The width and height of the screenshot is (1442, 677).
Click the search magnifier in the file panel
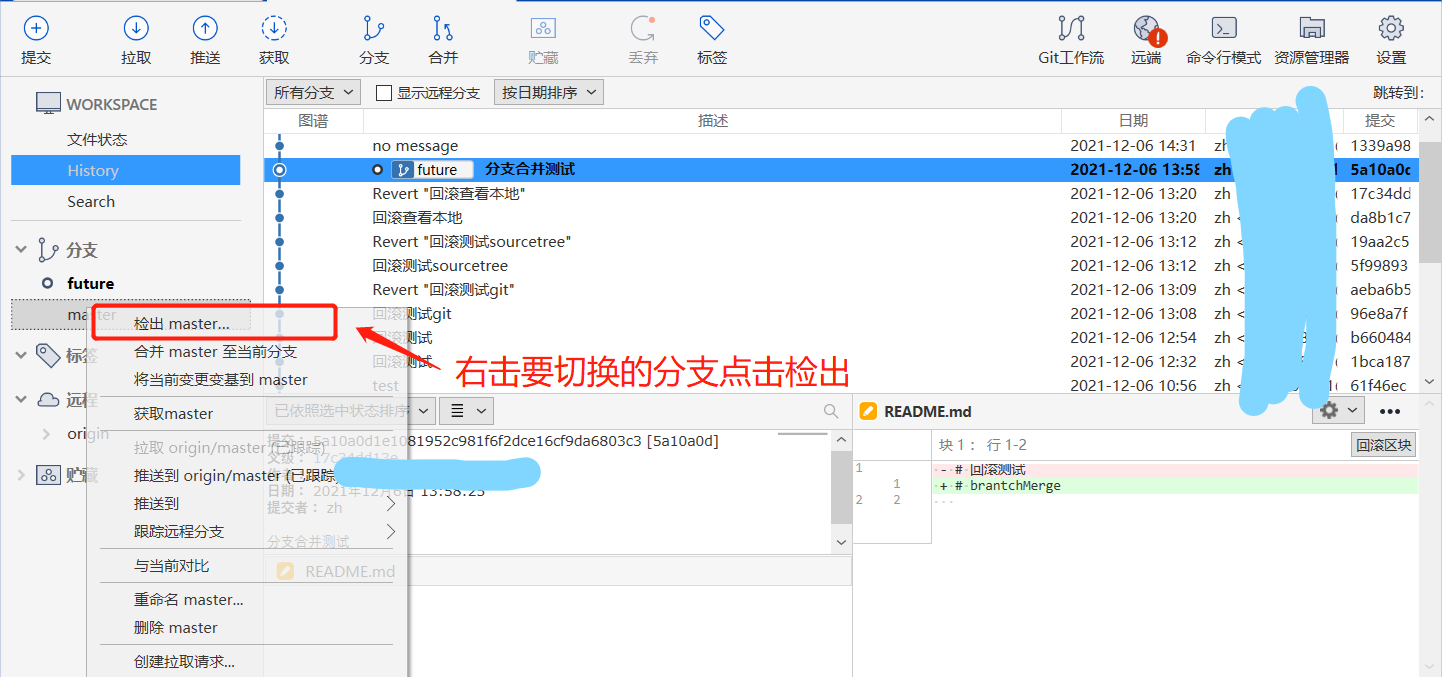(x=831, y=411)
